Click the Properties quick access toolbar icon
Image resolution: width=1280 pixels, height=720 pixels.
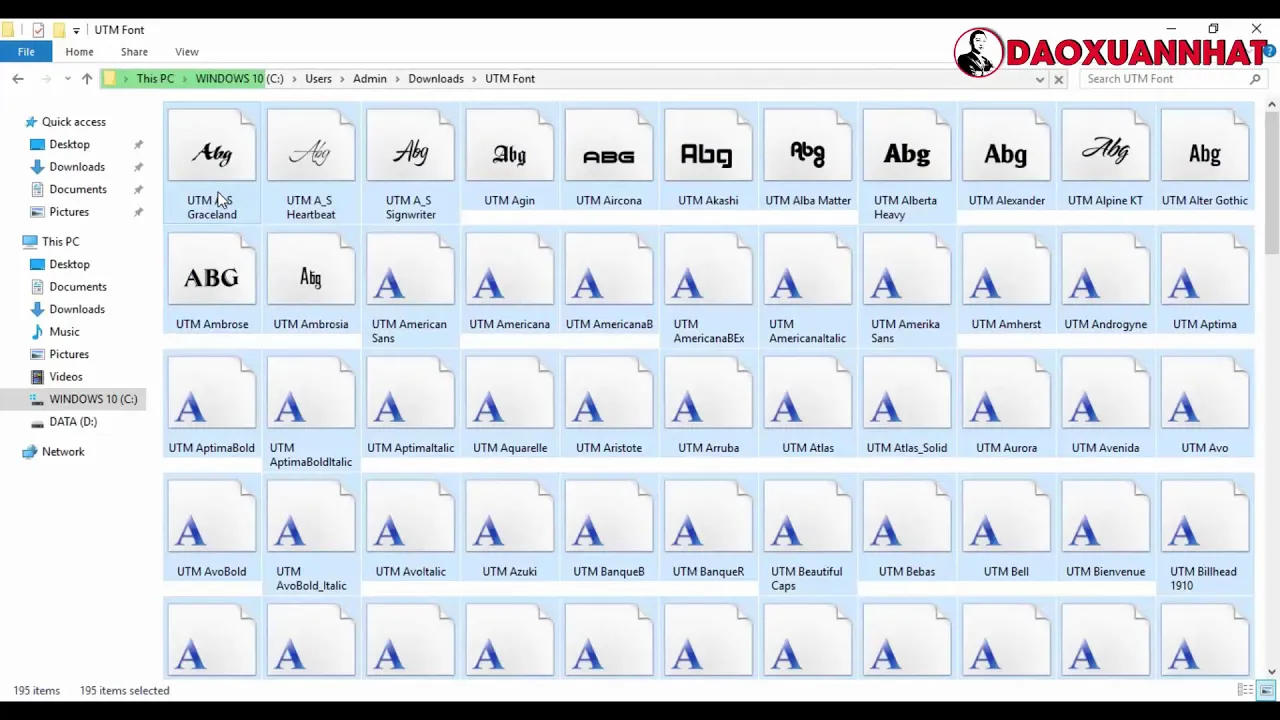38,30
